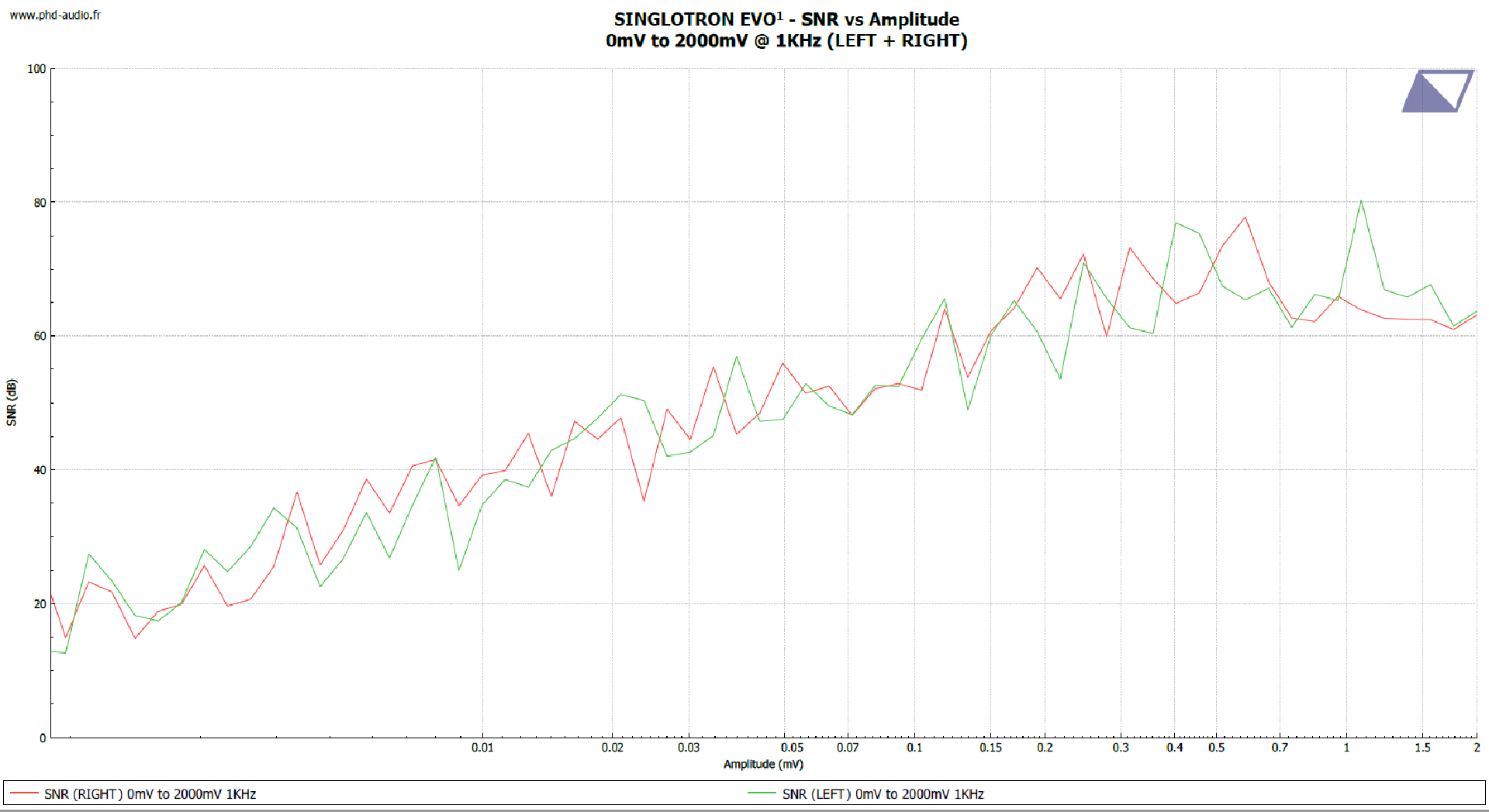Click the y-axis value 80
Viewport: 1489px width, 812px height.
[40, 203]
